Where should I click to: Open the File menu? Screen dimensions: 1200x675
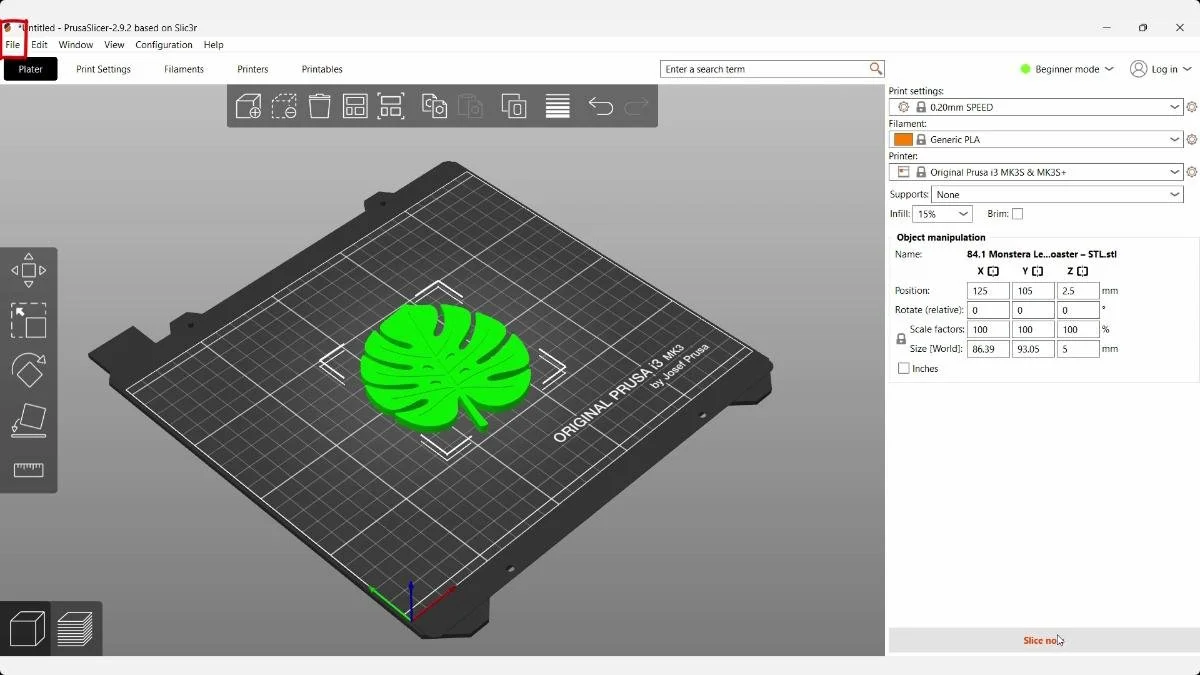pos(13,45)
